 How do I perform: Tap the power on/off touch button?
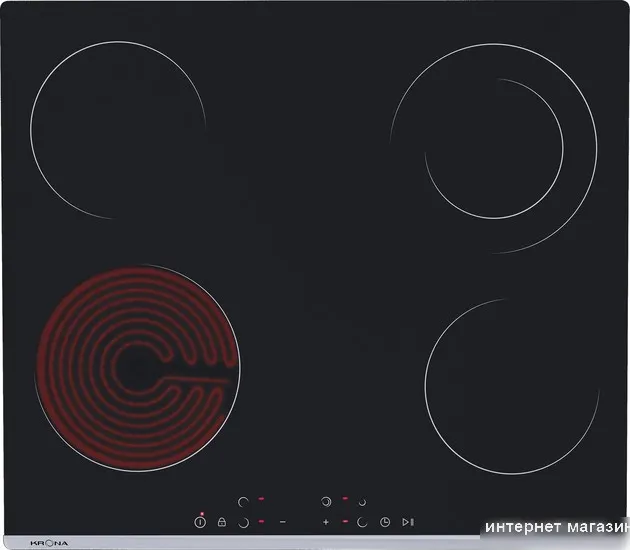[200, 522]
